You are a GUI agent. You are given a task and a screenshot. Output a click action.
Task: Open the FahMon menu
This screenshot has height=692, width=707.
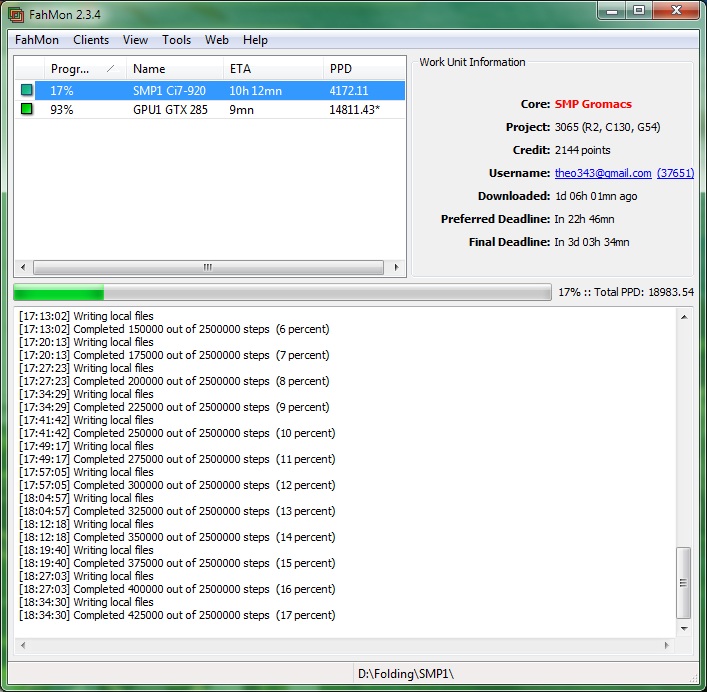point(37,40)
